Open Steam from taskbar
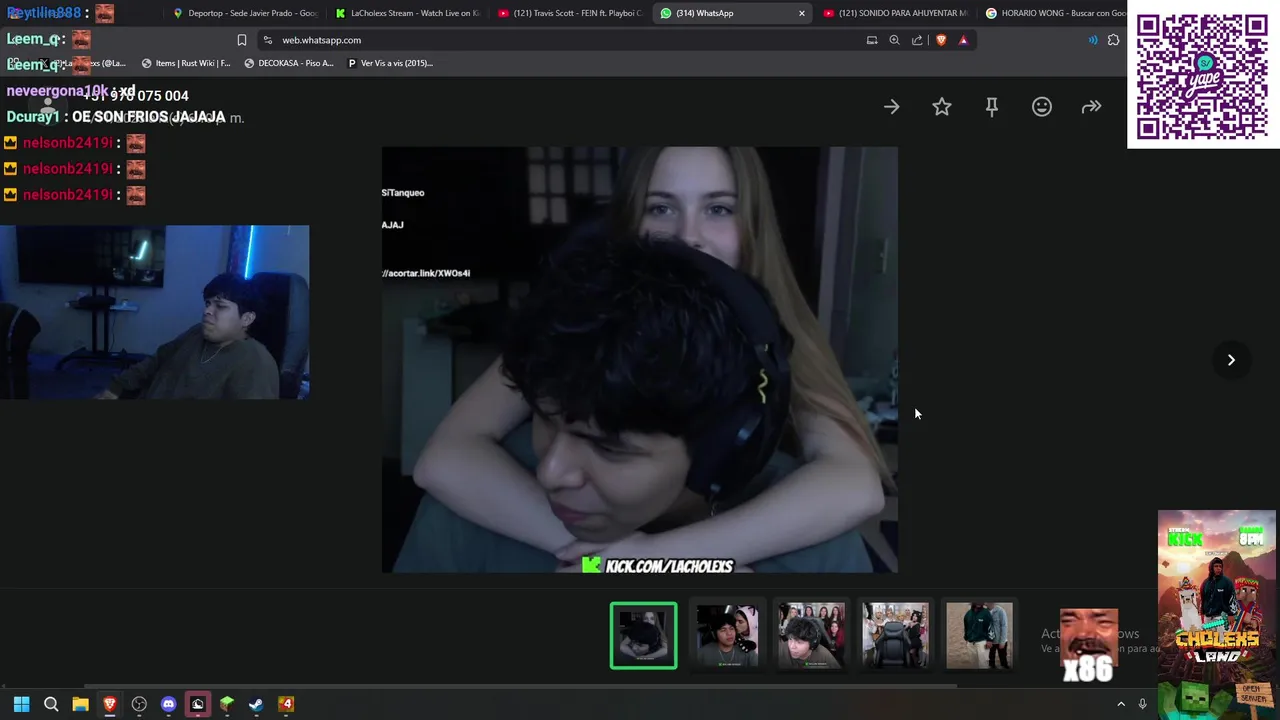Image resolution: width=1280 pixels, height=720 pixels. pyautogui.click(x=256, y=704)
